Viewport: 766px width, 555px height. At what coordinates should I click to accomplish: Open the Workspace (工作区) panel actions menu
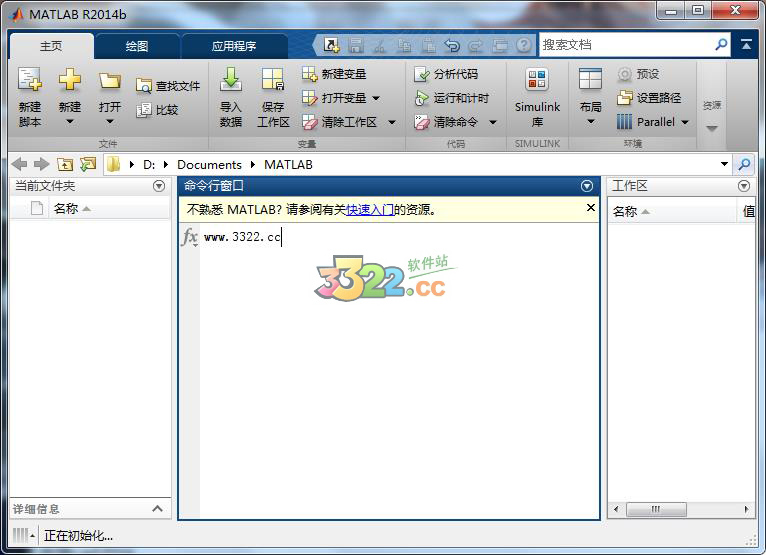744,186
